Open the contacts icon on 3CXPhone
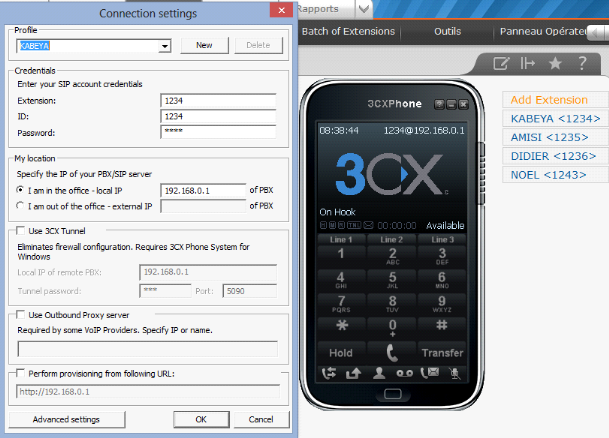Screen dimensions: 609x438 click(379, 373)
